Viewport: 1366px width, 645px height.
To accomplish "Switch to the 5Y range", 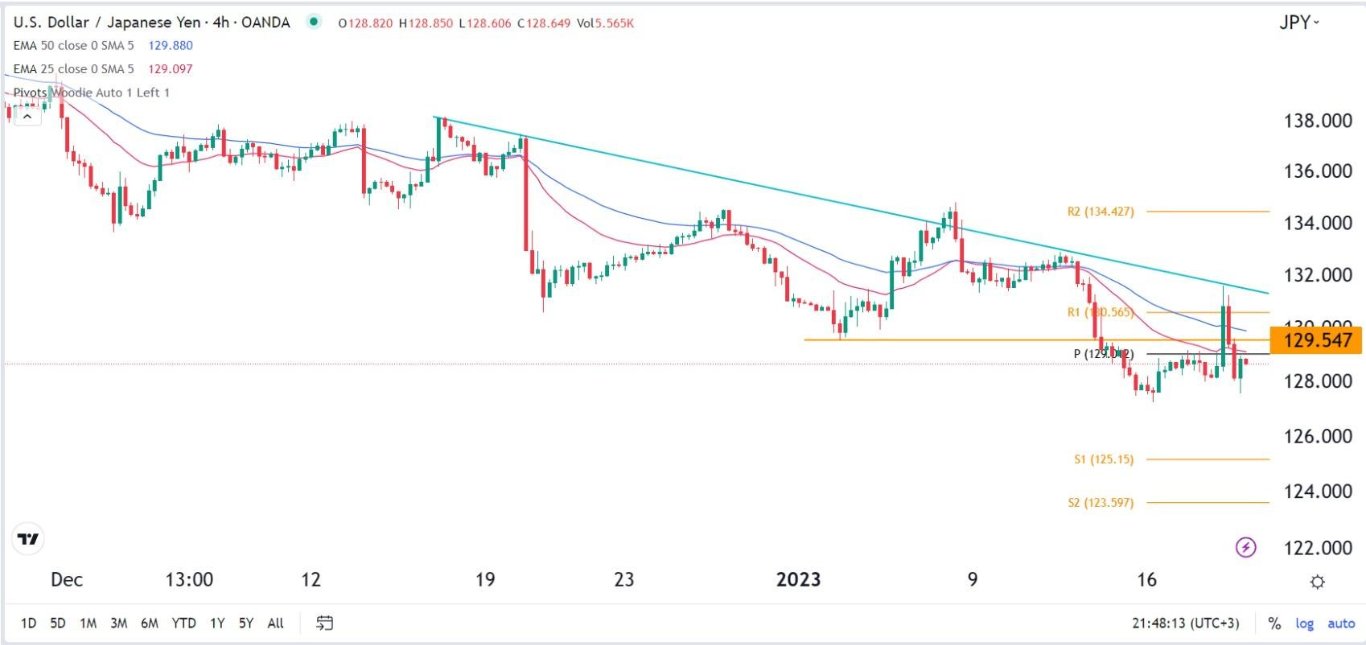I will tap(246, 623).
